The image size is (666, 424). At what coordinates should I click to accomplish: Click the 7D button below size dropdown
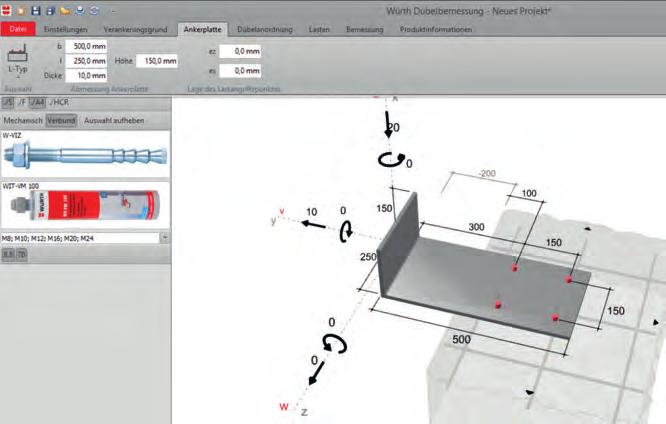tap(22, 254)
